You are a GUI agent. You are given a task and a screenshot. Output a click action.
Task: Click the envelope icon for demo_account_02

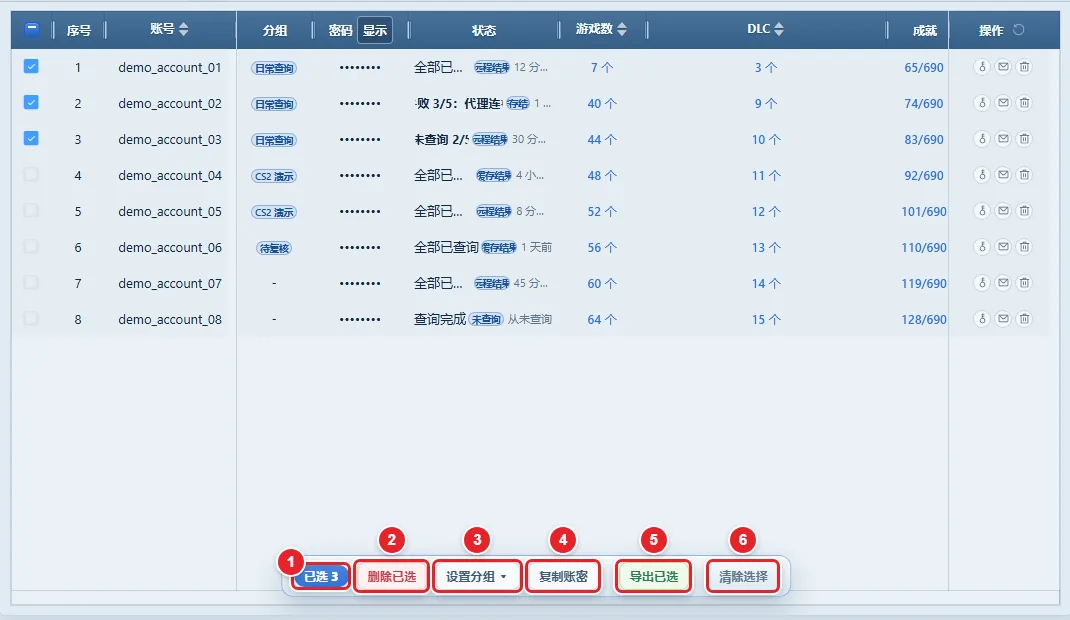coord(1003,103)
